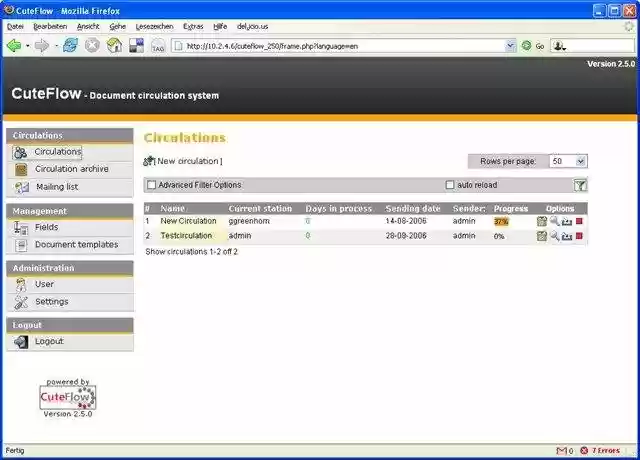
Task: Expand the address bar history dropdown
Action: click(511, 46)
